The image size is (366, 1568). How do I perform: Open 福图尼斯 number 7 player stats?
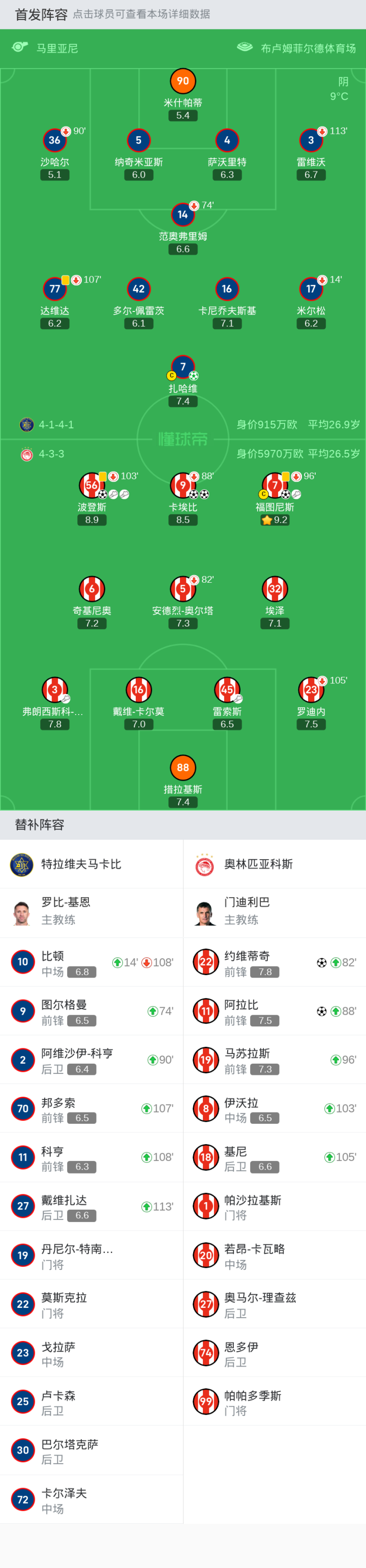[x=275, y=484]
